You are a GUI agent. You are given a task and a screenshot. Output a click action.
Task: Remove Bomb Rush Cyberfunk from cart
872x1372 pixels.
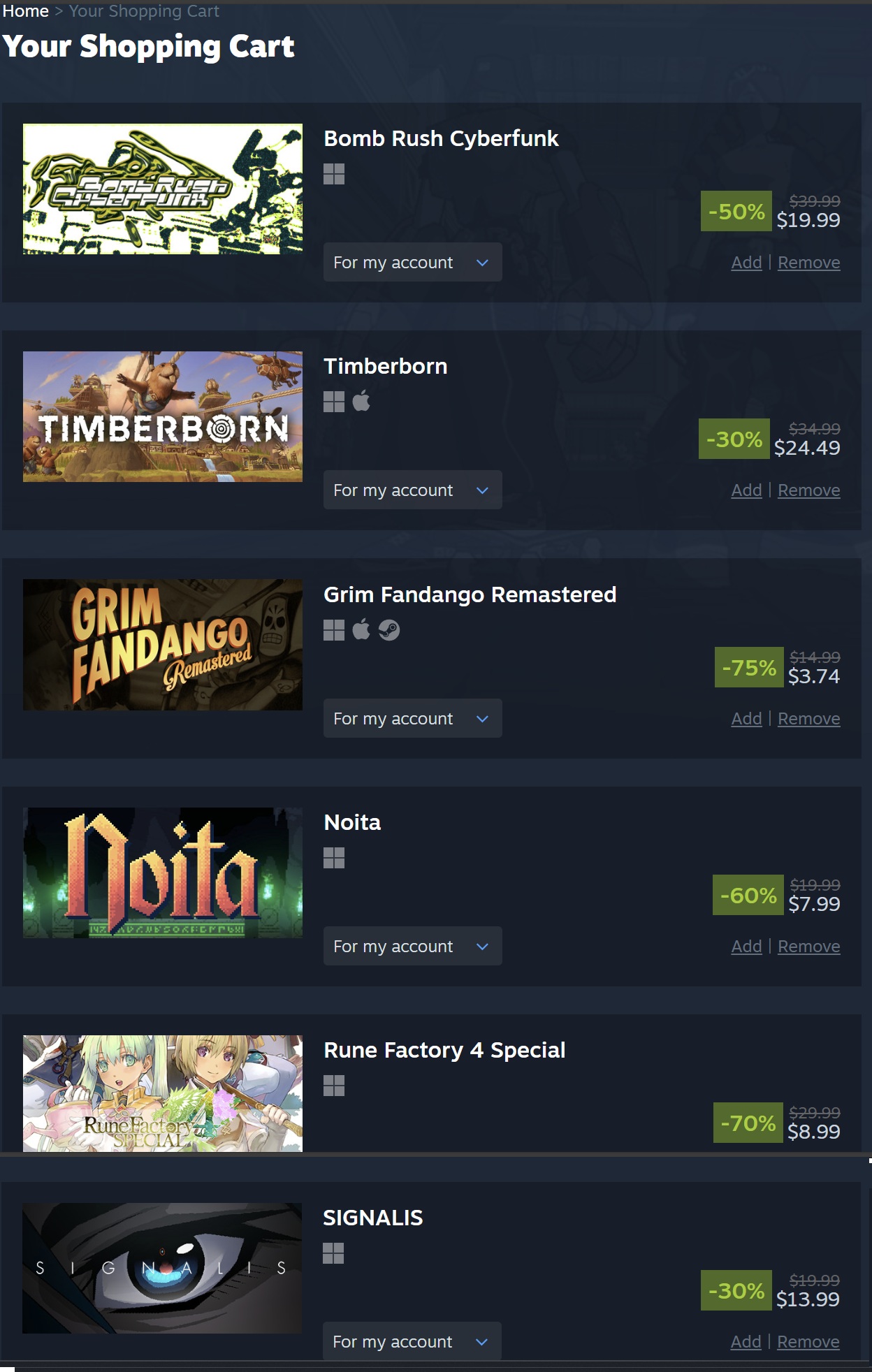click(x=808, y=263)
